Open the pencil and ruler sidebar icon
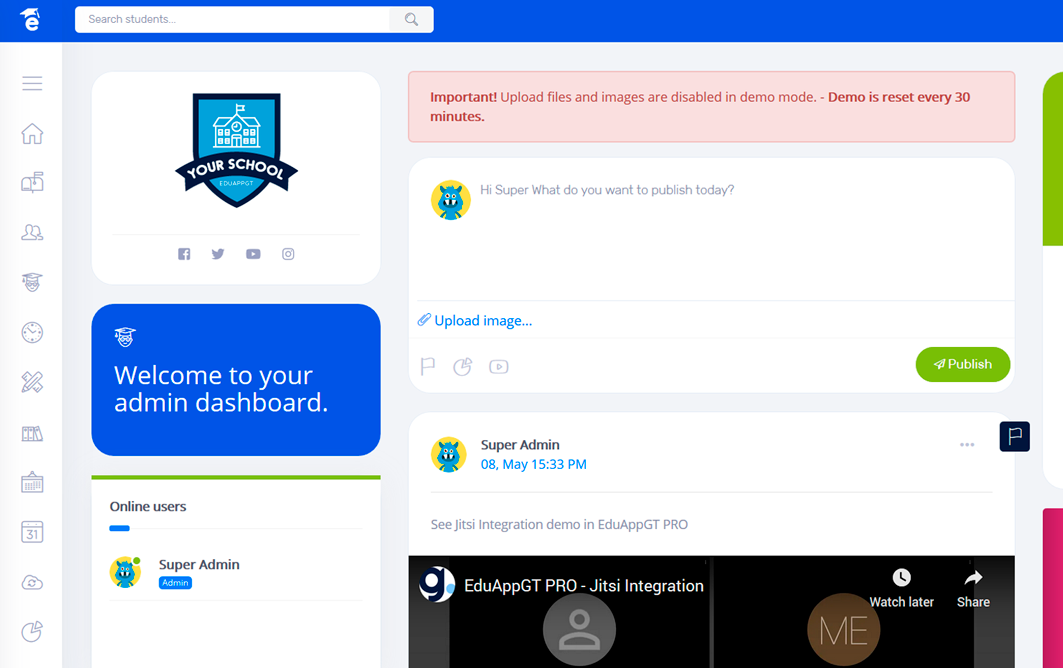The height and width of the screenshot is (668, 1063). pyautogui.click(x=32, y=382)
